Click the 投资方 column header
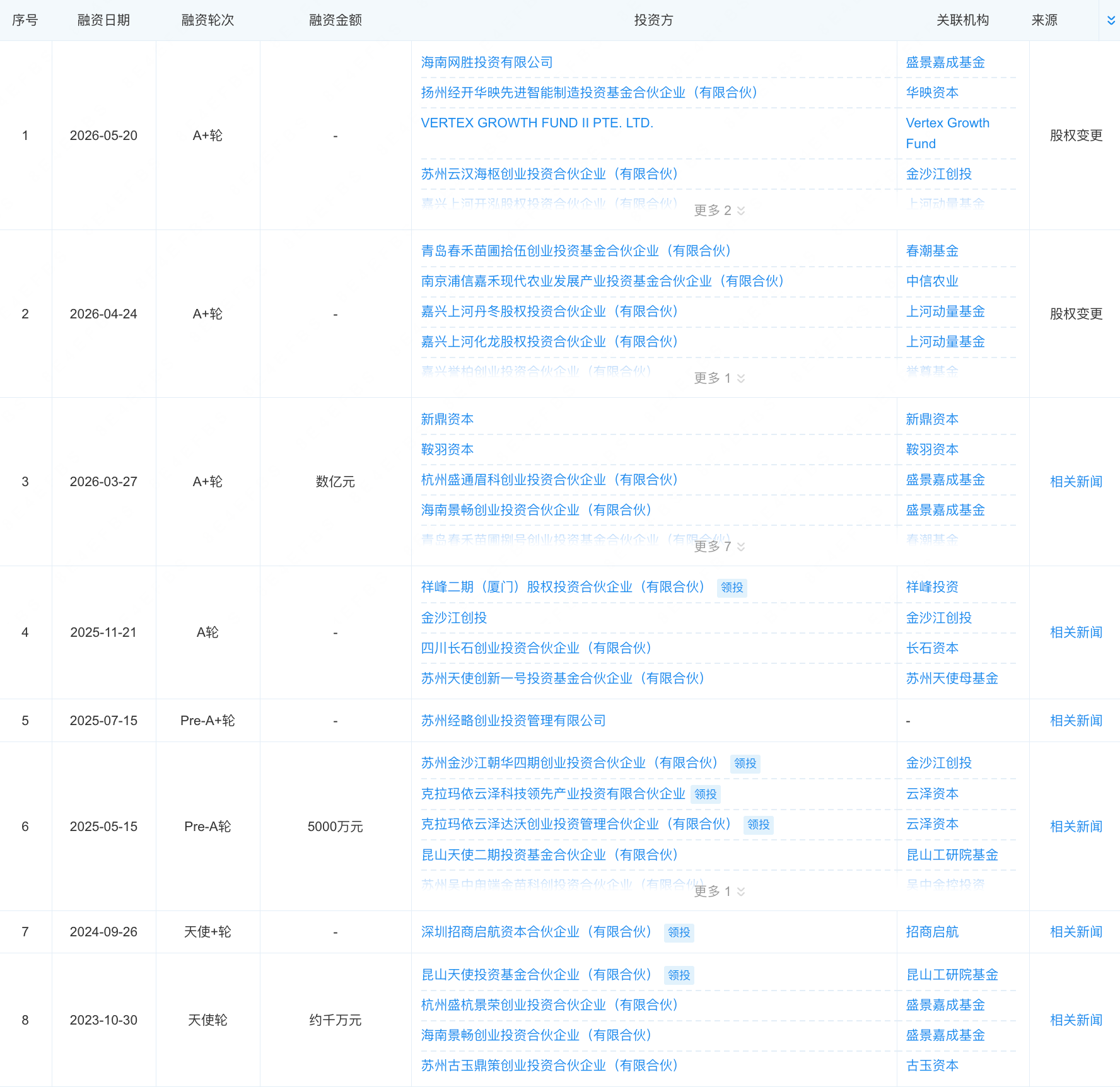Viewport: 1120px width, 1087px height. (x=653, y=20)
